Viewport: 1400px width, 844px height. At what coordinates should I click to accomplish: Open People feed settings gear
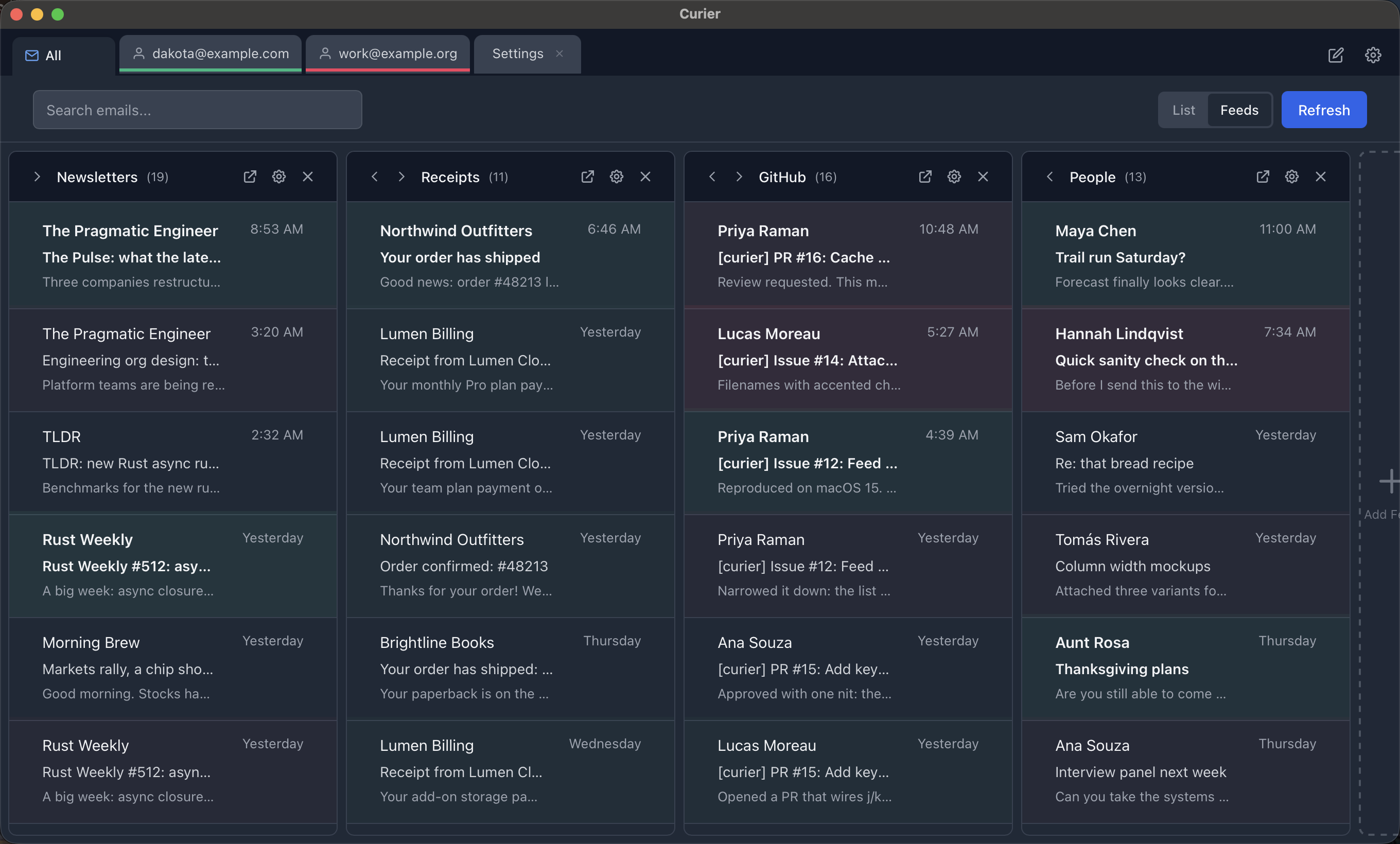coord(1291,177)
